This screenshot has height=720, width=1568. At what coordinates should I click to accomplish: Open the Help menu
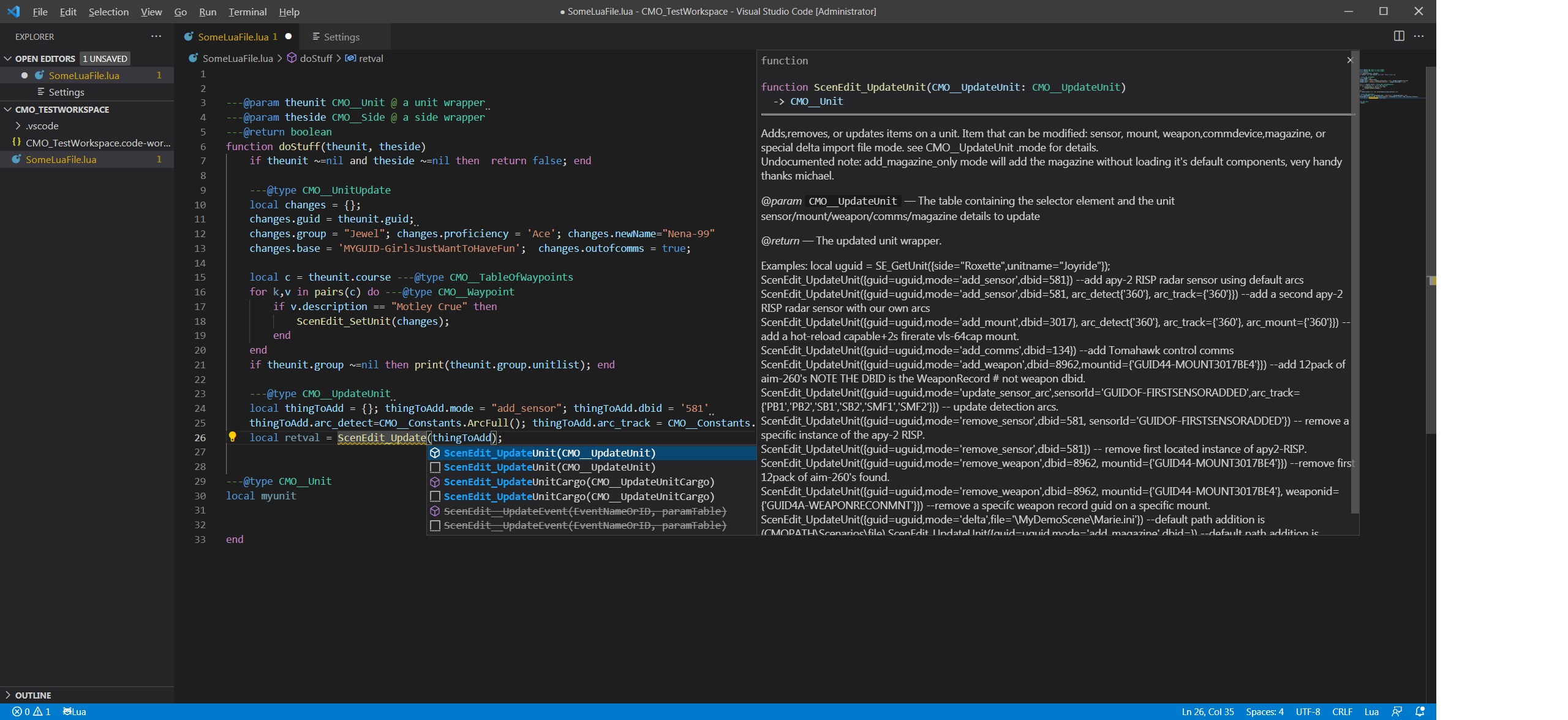pyautogui.click(x=289, y=12)
